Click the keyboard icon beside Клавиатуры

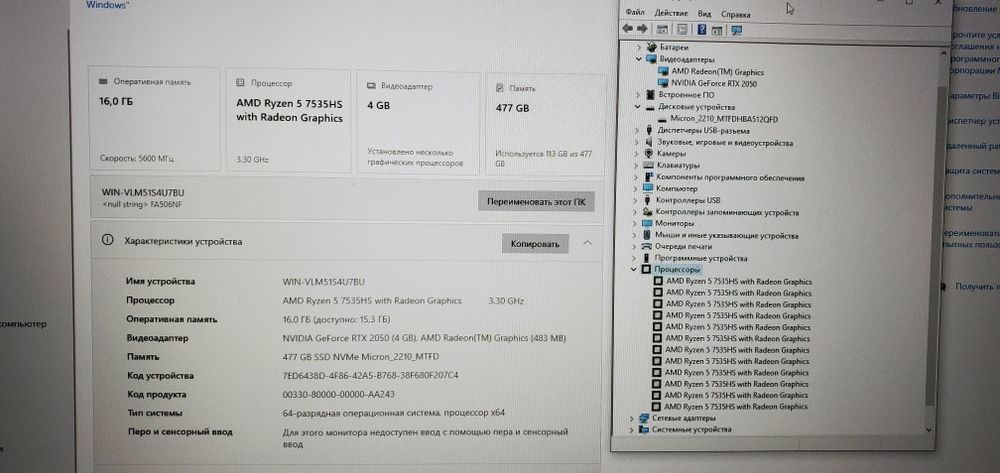(x=649, y=165)
